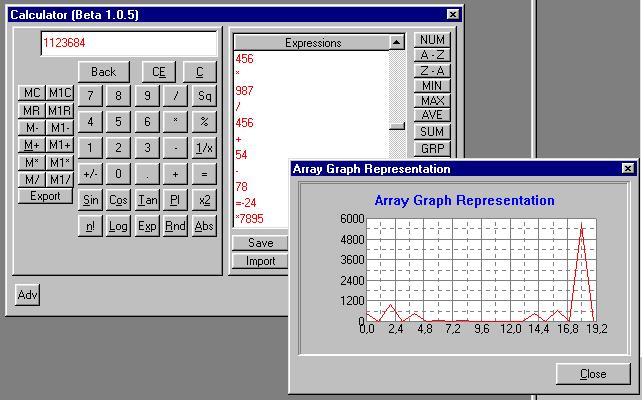This screenshot has height=400, width=642.
Task: Compute total with SUM button
Action: (x=432, y=132)
